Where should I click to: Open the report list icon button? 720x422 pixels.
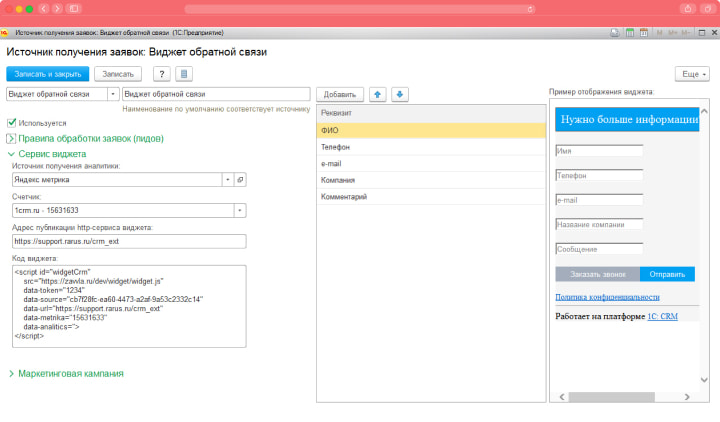point(183,74)
